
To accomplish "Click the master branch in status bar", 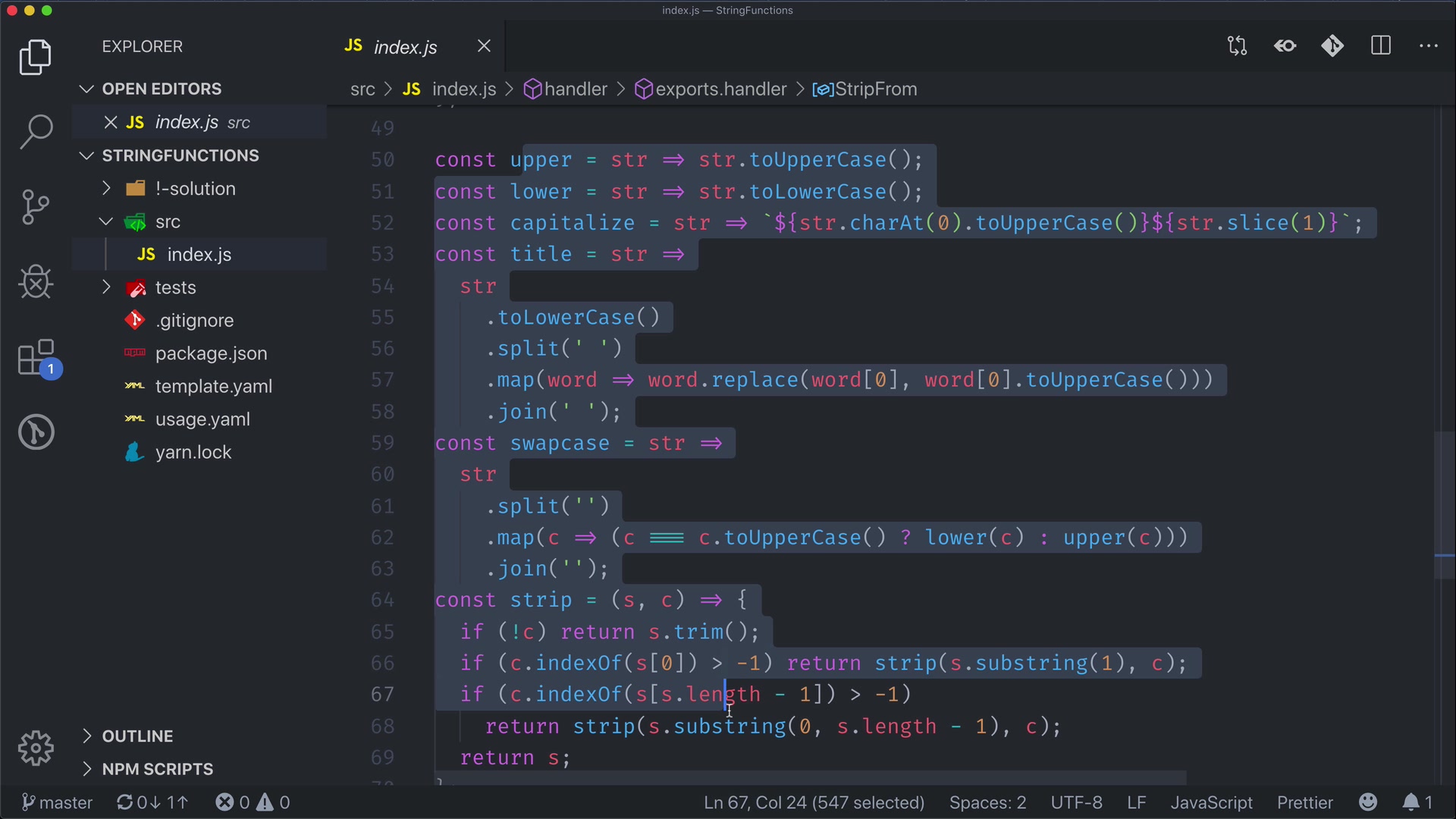I will click(x=58, y=802).
